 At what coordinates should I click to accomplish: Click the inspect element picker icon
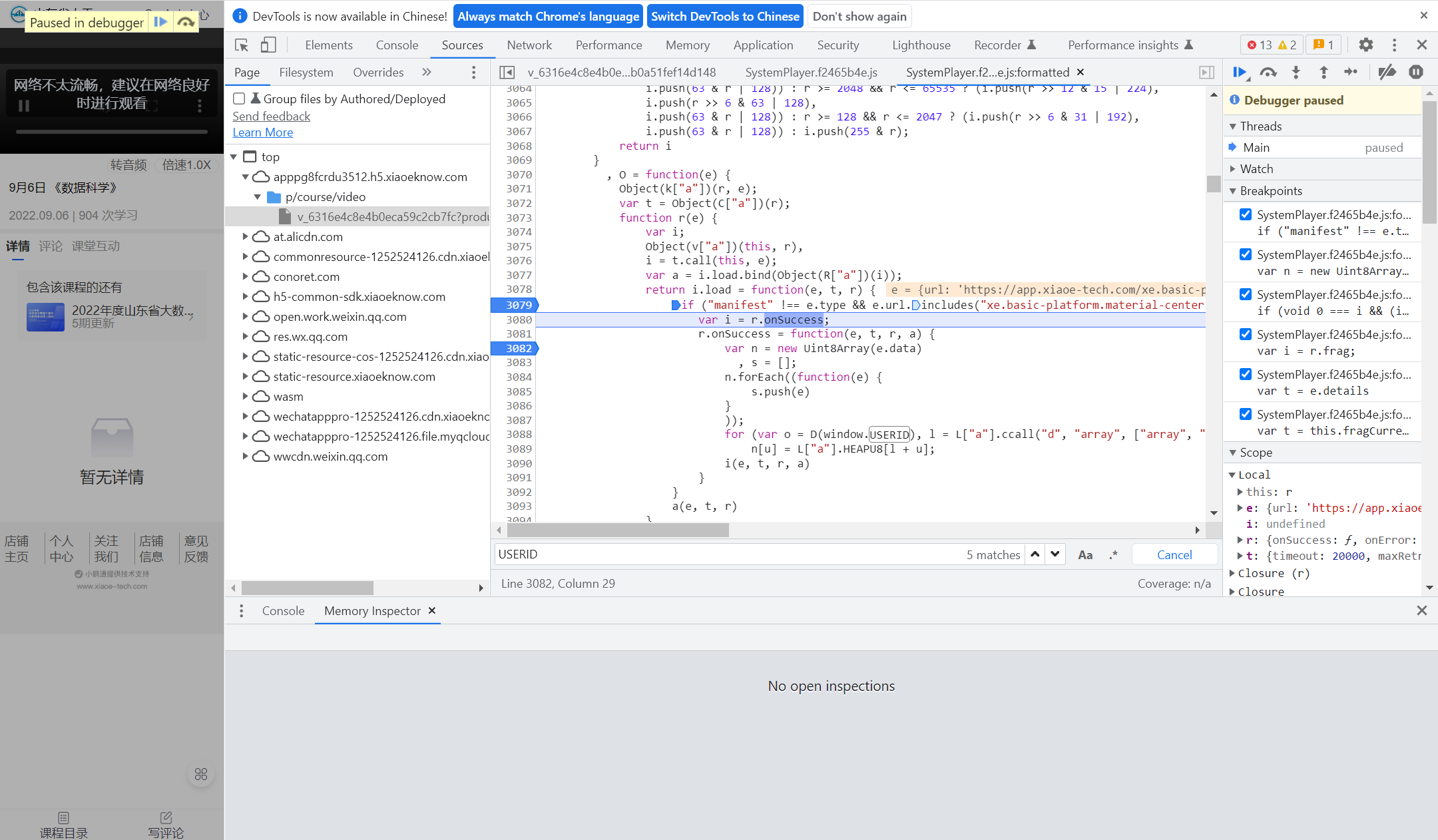[242, 45]
